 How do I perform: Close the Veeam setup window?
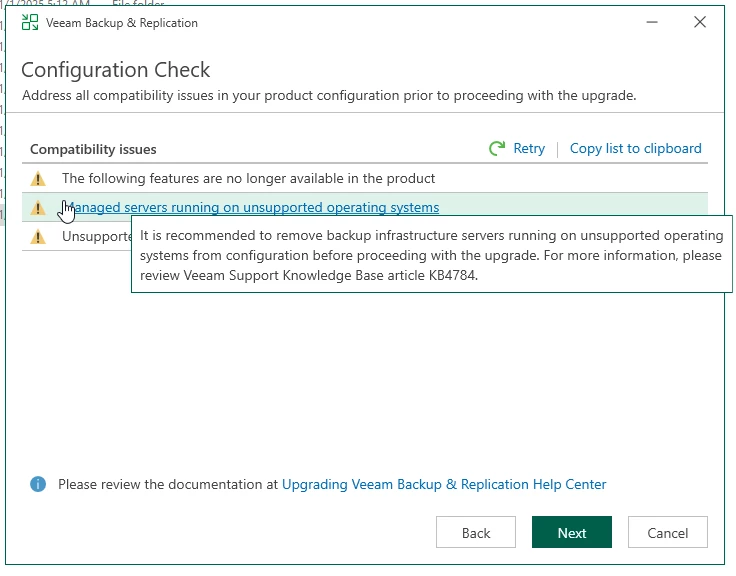700,22
